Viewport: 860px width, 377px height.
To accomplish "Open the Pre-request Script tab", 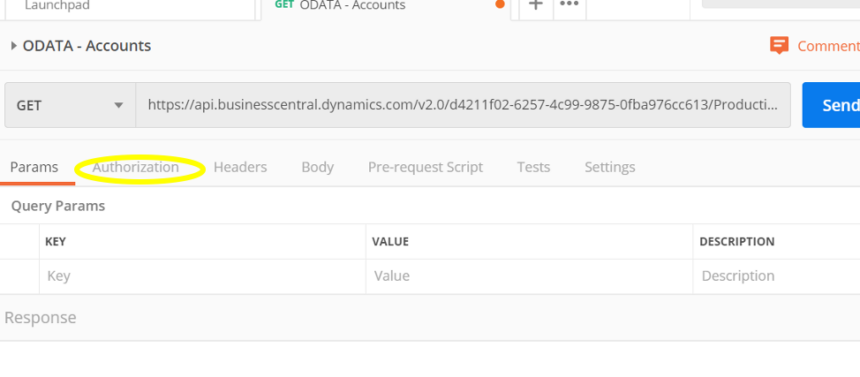I will [426, 167].
